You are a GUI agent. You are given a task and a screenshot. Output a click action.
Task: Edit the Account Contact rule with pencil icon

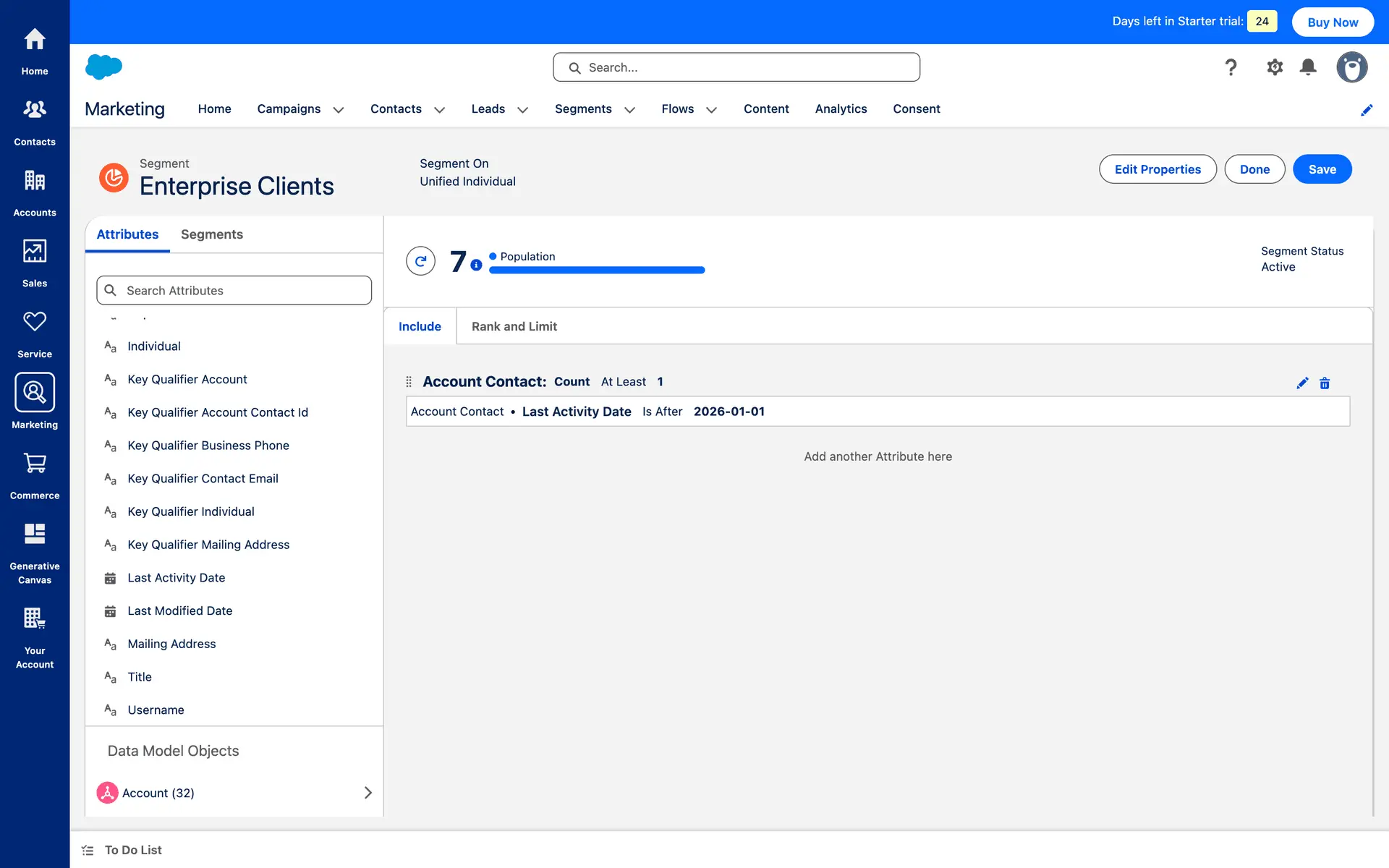(1302, 383)
